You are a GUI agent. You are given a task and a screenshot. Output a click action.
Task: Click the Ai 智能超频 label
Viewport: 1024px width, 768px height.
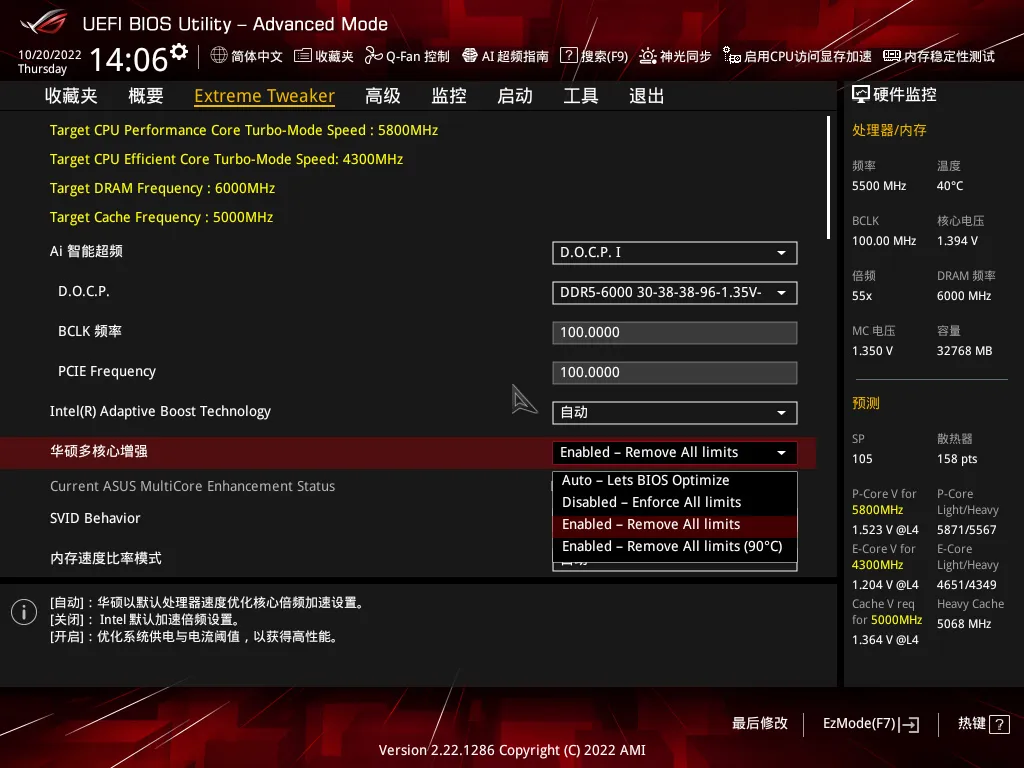click(x=86, y=251)
